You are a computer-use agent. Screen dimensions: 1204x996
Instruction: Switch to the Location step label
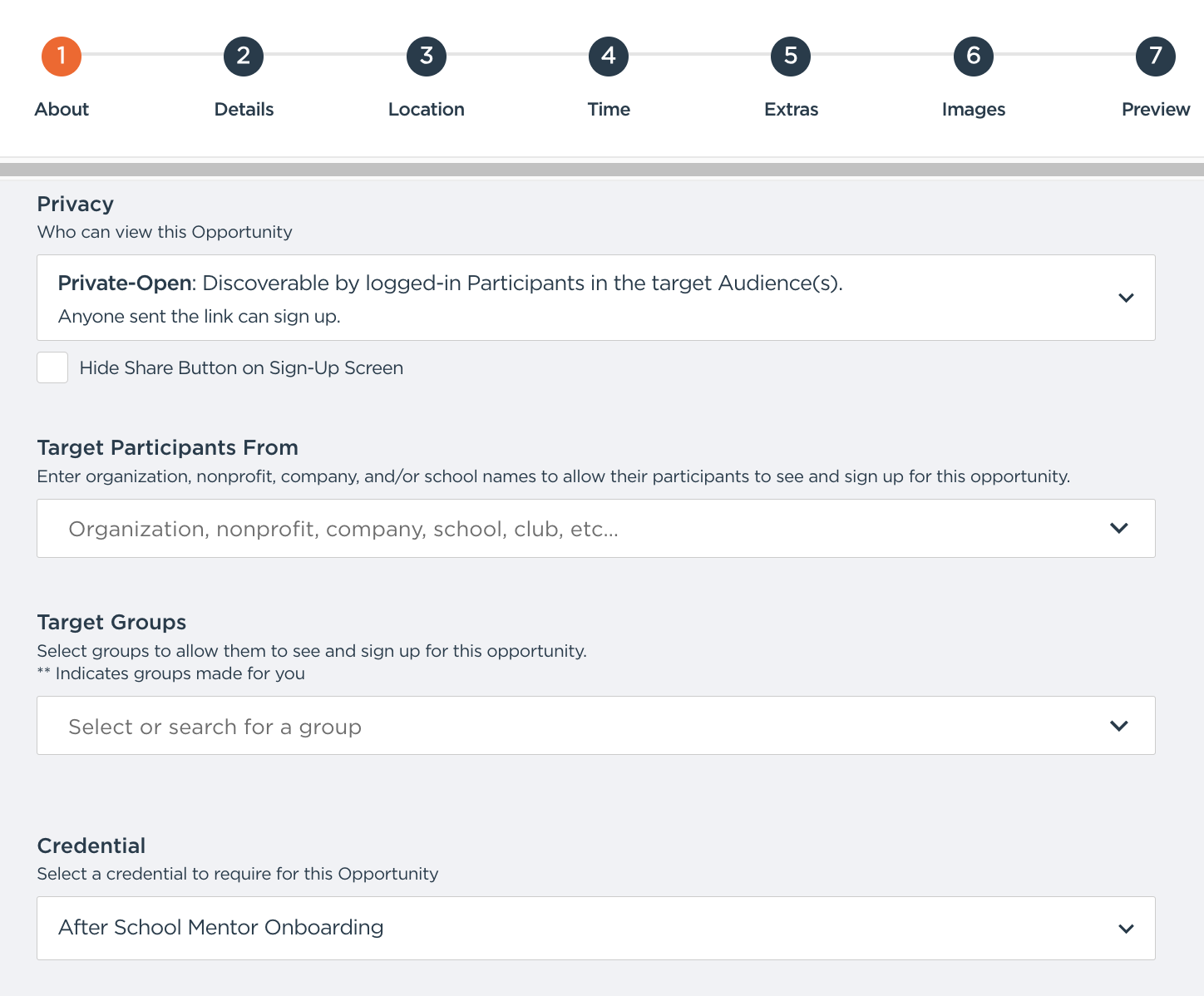coord(427,109)
